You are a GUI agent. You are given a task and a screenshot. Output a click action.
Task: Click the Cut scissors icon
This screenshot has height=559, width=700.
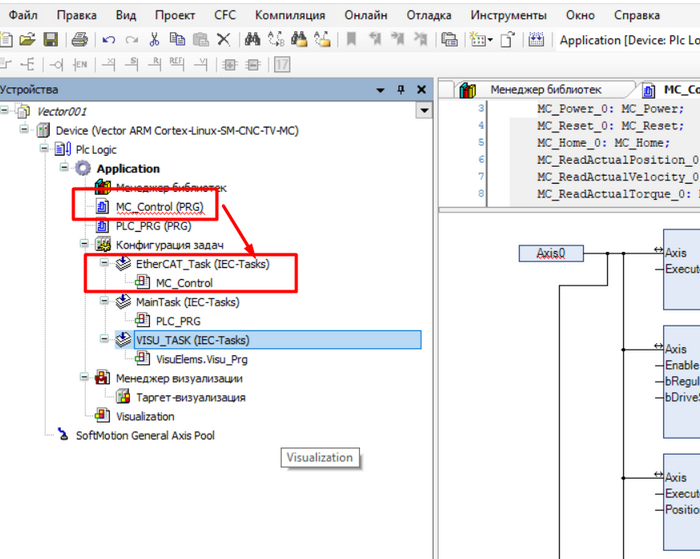coord(154,40)
